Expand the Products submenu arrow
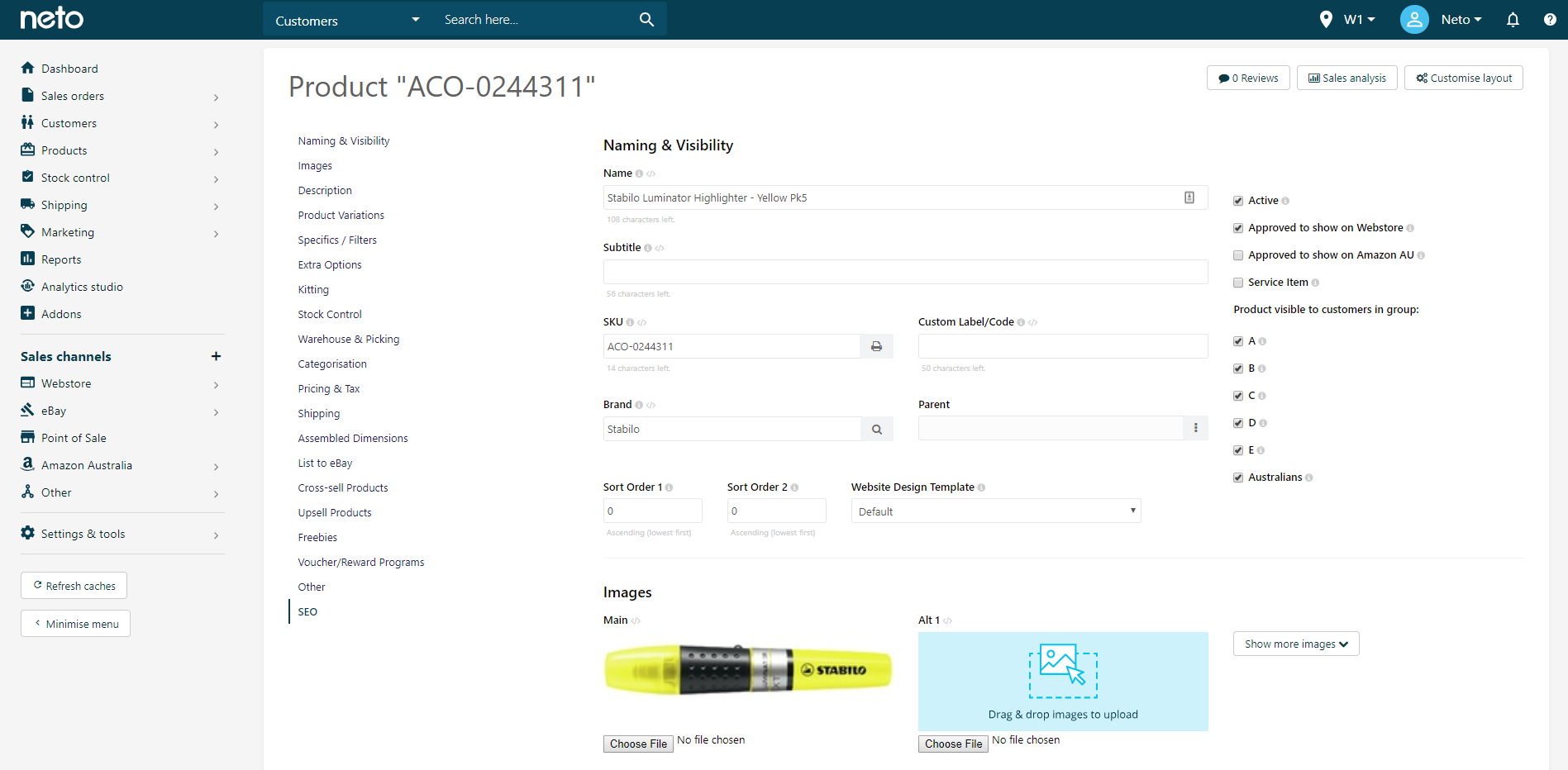The height and width of the screenshot is (770, 1568). pyautogui.click(x=216, y=152)
